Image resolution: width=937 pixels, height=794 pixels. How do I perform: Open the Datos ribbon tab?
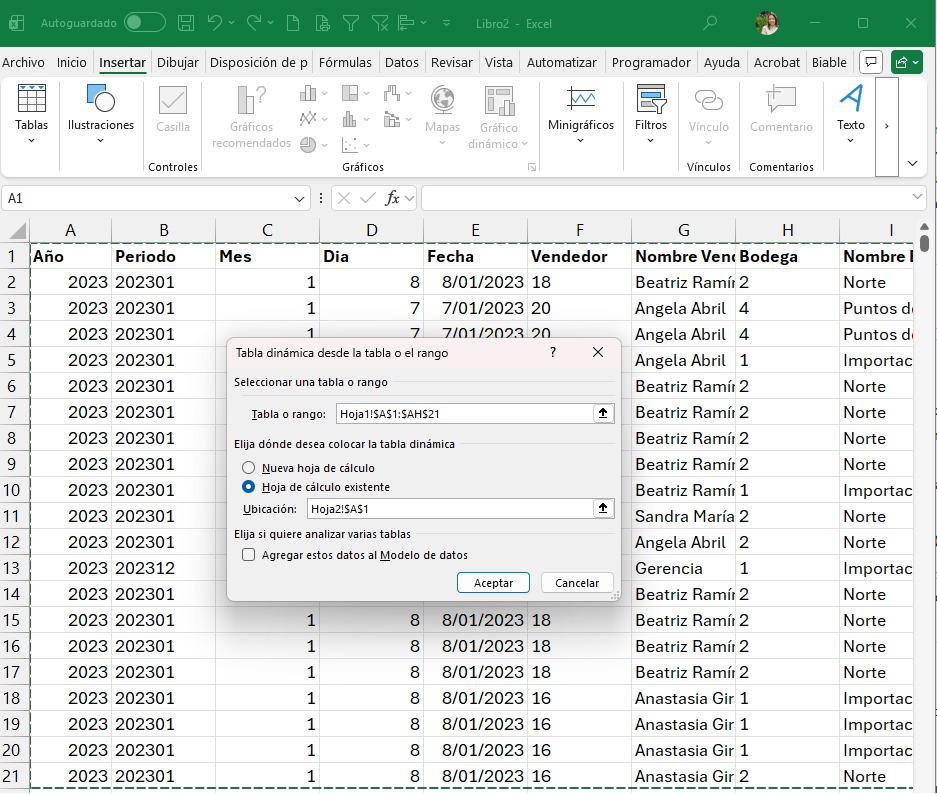tap(402, 62)
